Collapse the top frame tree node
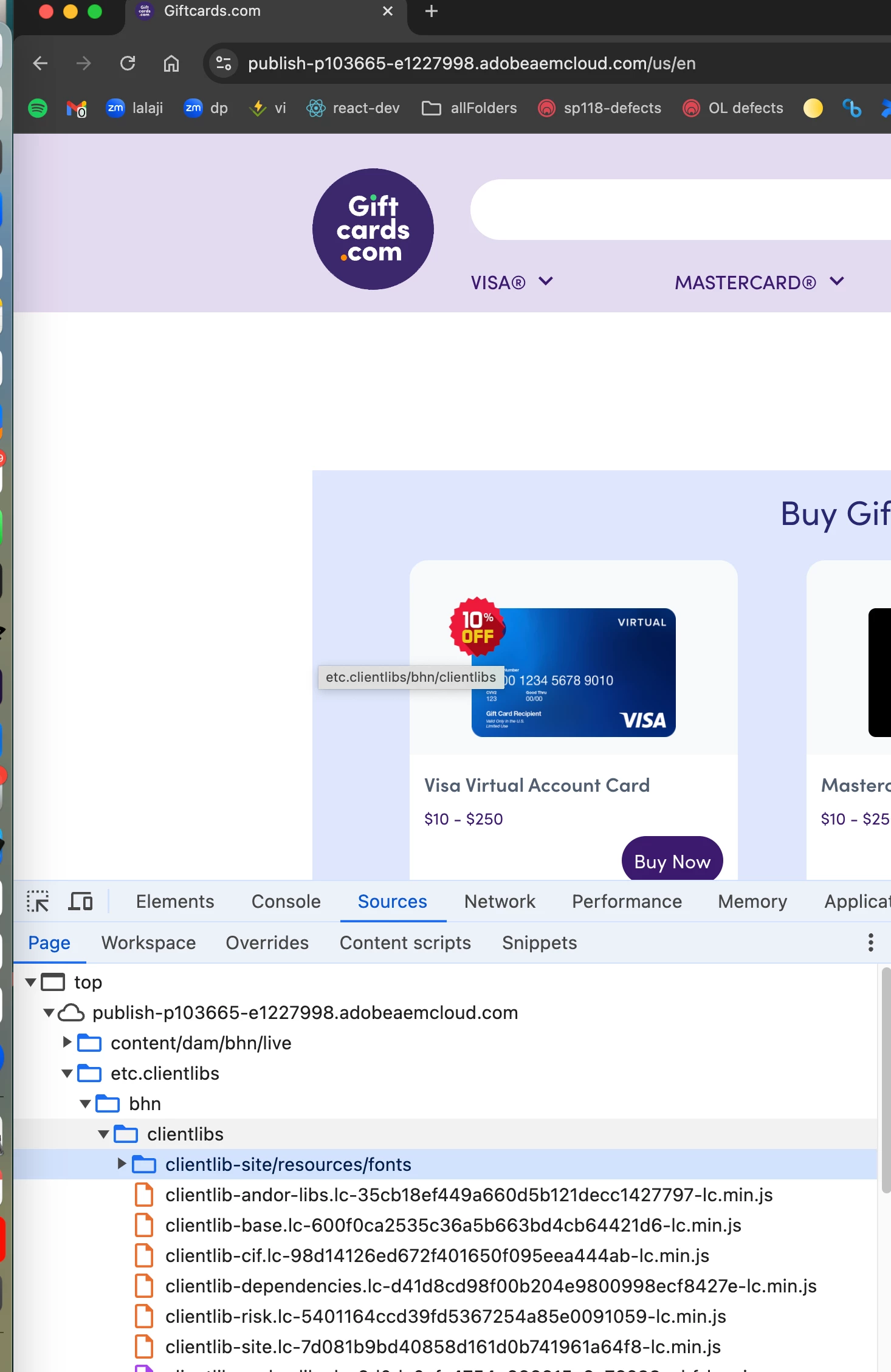This screenshot has width=891, height=1372. pos(30,982)
